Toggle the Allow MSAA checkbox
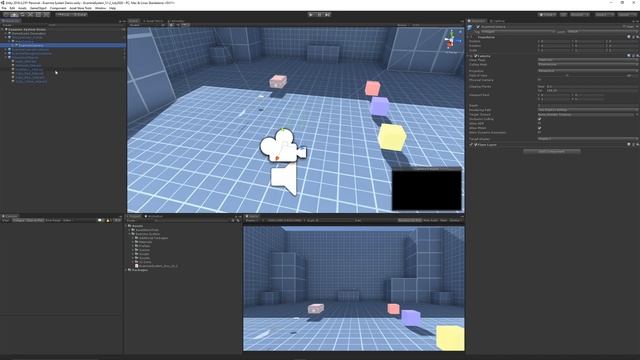The image size is (640, 360). [540, 128]
